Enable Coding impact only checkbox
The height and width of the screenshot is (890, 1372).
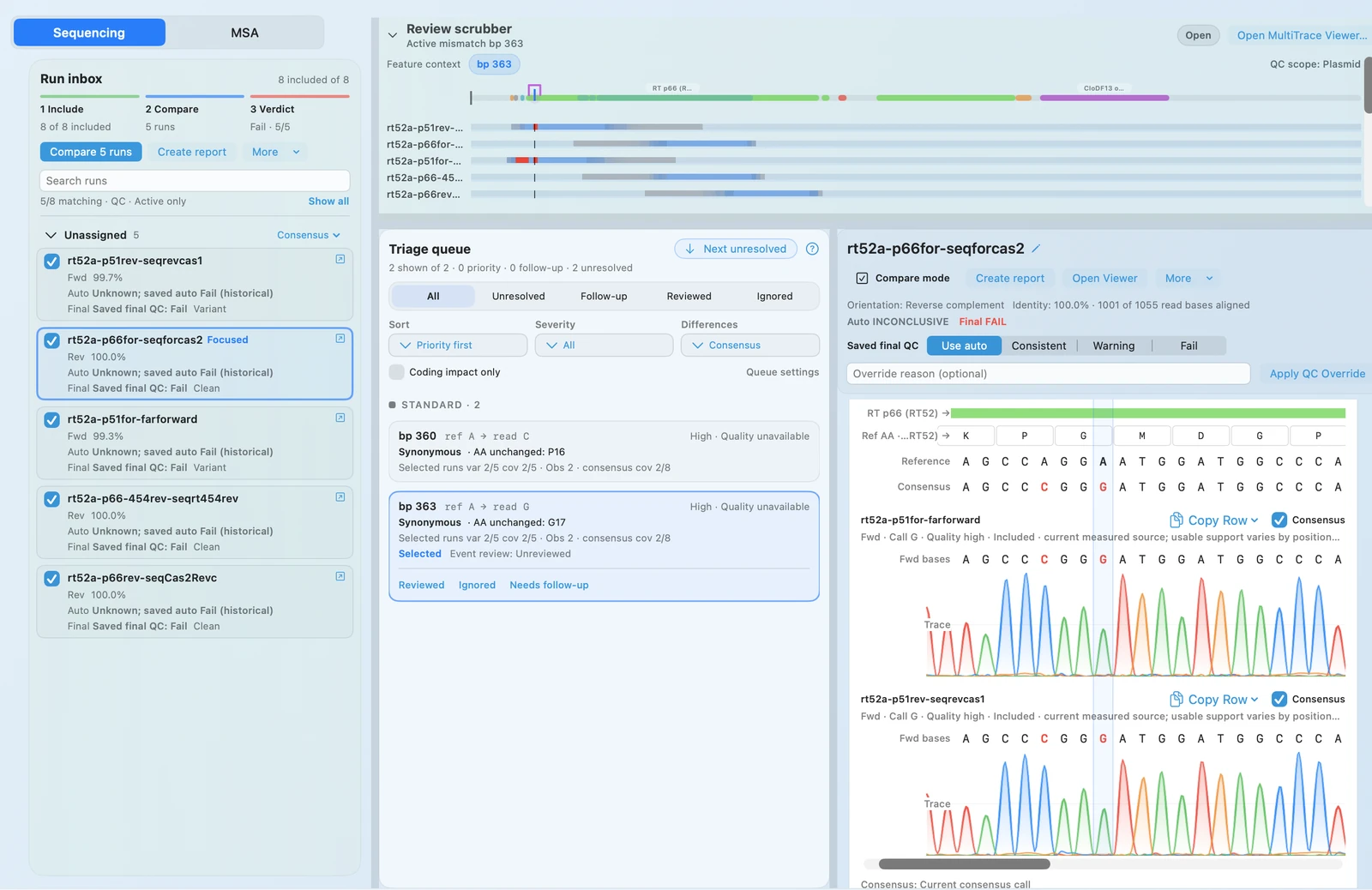pyautogui.click(x=396, y=372)
